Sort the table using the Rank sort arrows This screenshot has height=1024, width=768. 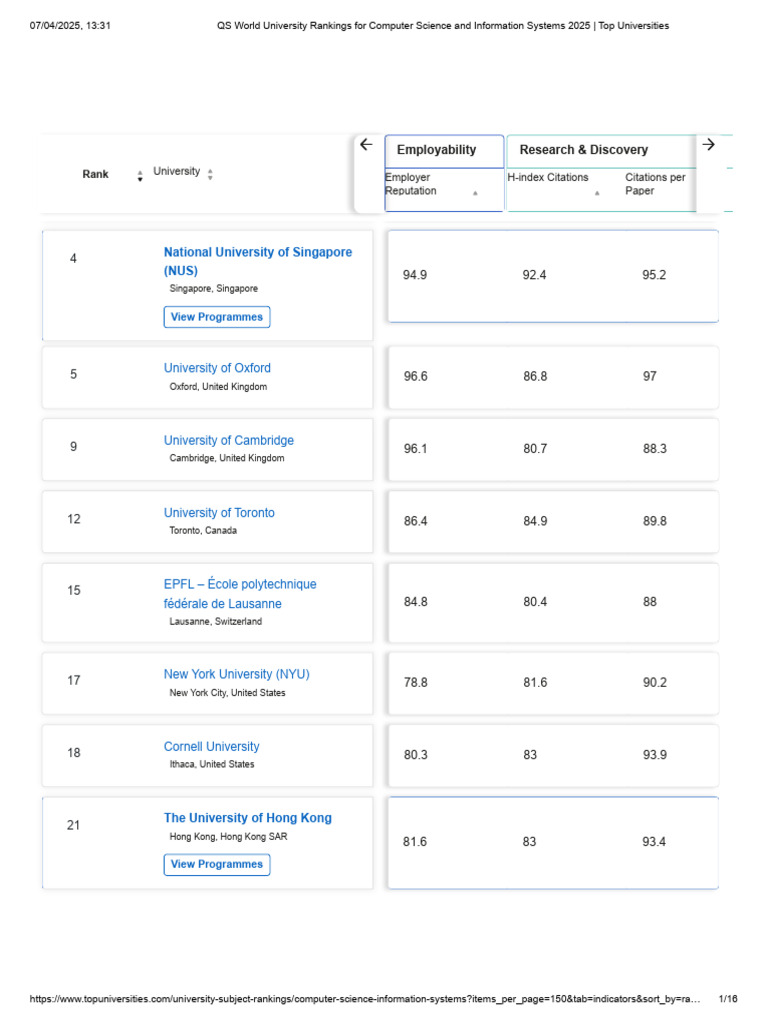click(140, 177)
